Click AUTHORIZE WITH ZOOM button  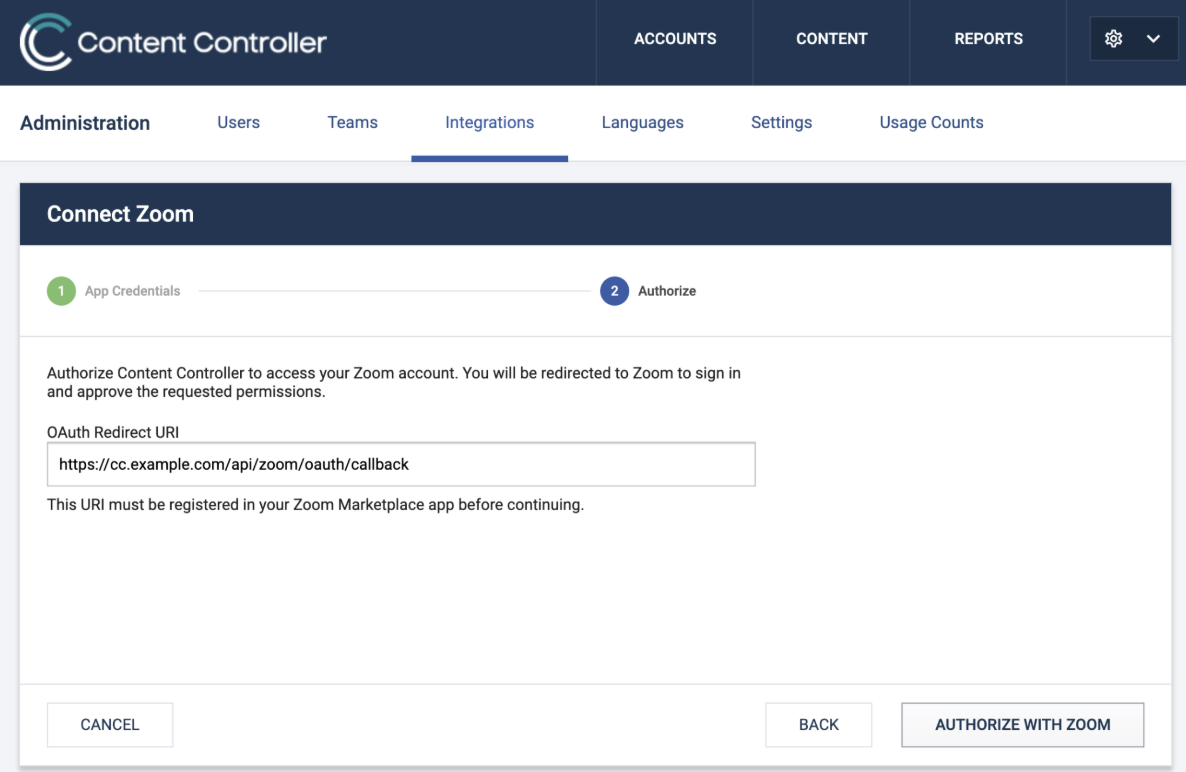1023,724
